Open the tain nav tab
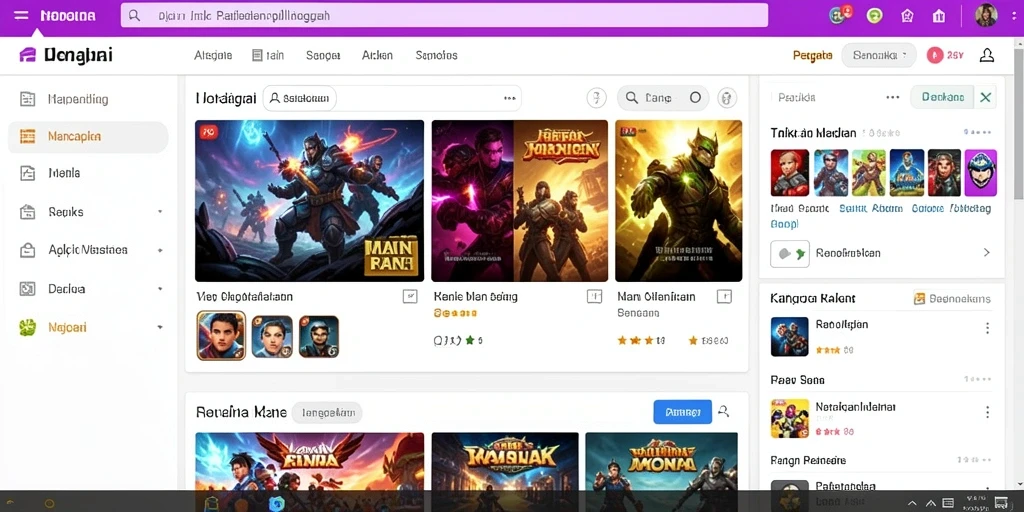 click(x=268, y=56)
